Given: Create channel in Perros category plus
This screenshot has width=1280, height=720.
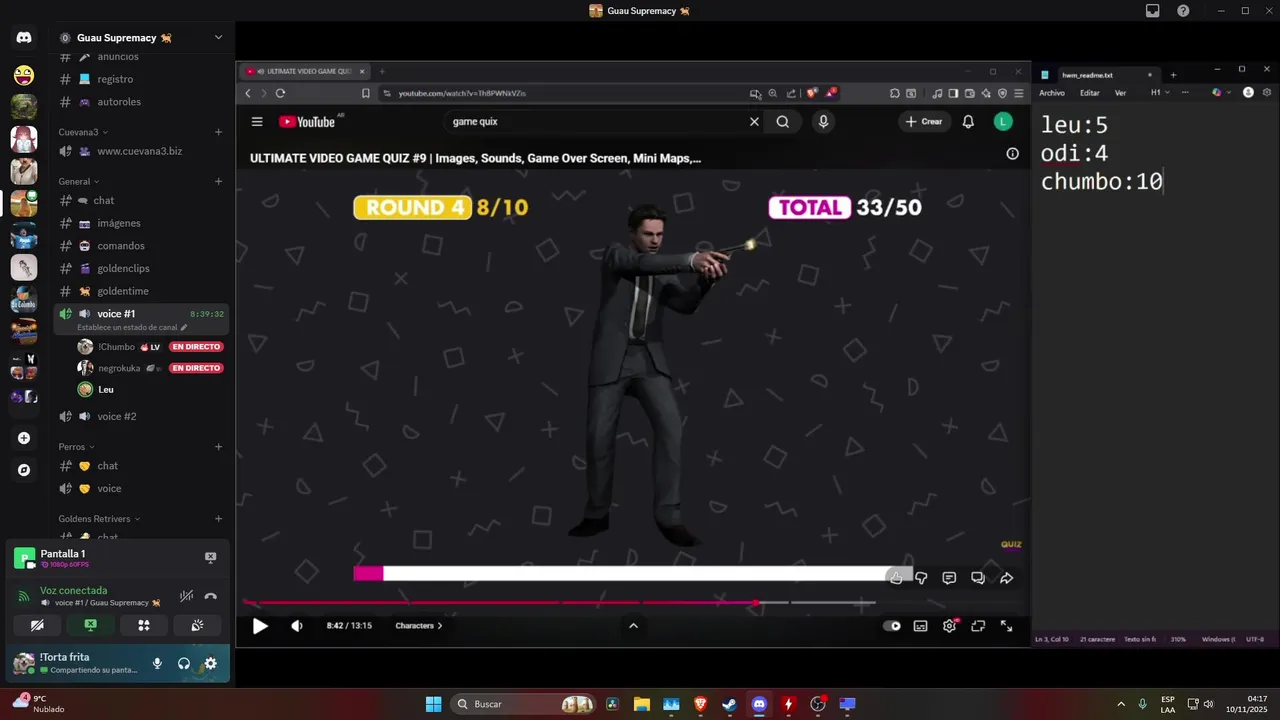Looking at the screenshot, I should (x=218, y=447).
